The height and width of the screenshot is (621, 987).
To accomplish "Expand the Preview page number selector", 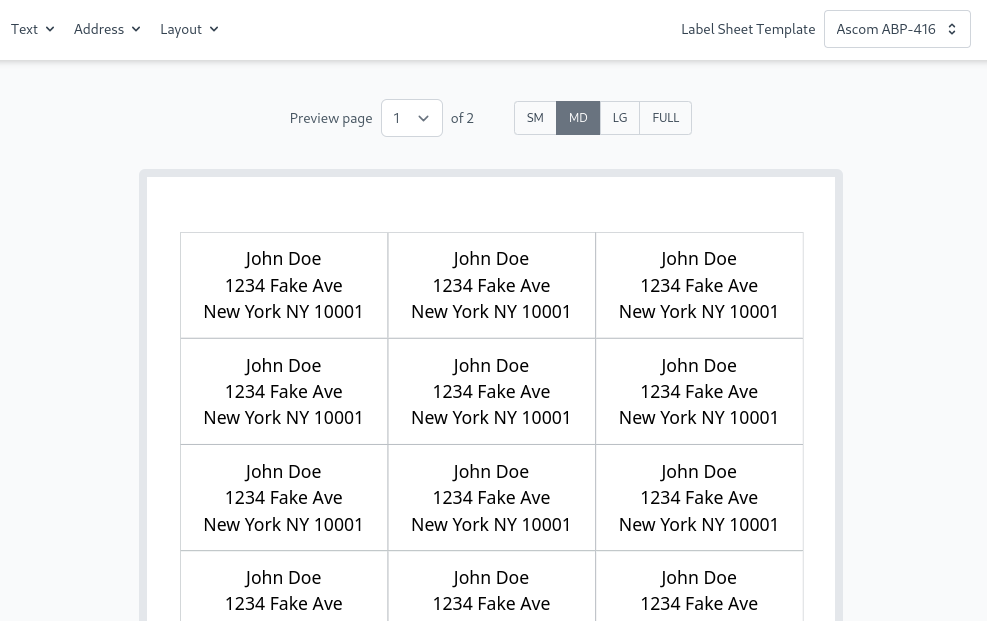I will (411, 118).
